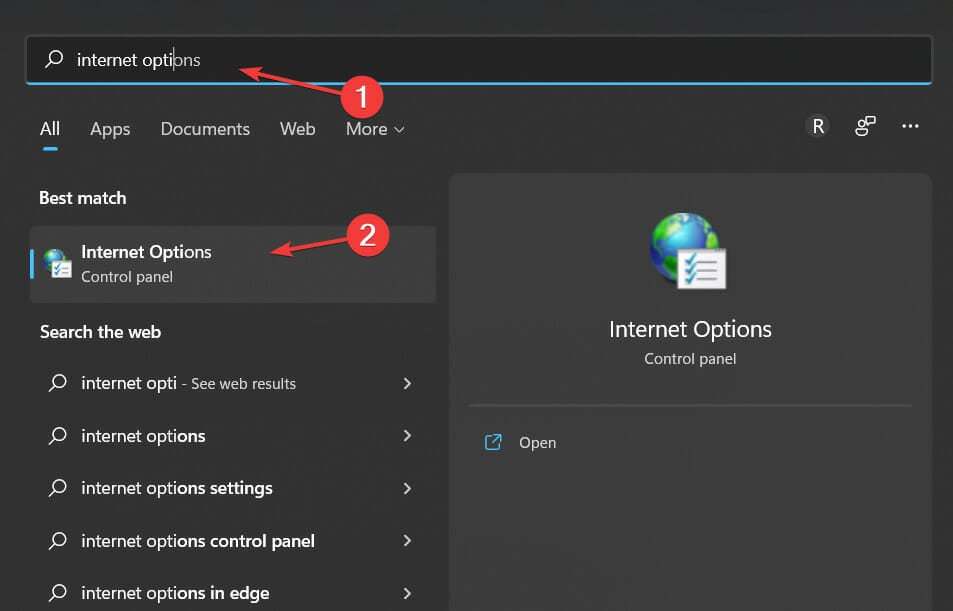Click the Internet Options title in preview pane
This screenshot has height=611, width=953.
[x=690, y=329]
